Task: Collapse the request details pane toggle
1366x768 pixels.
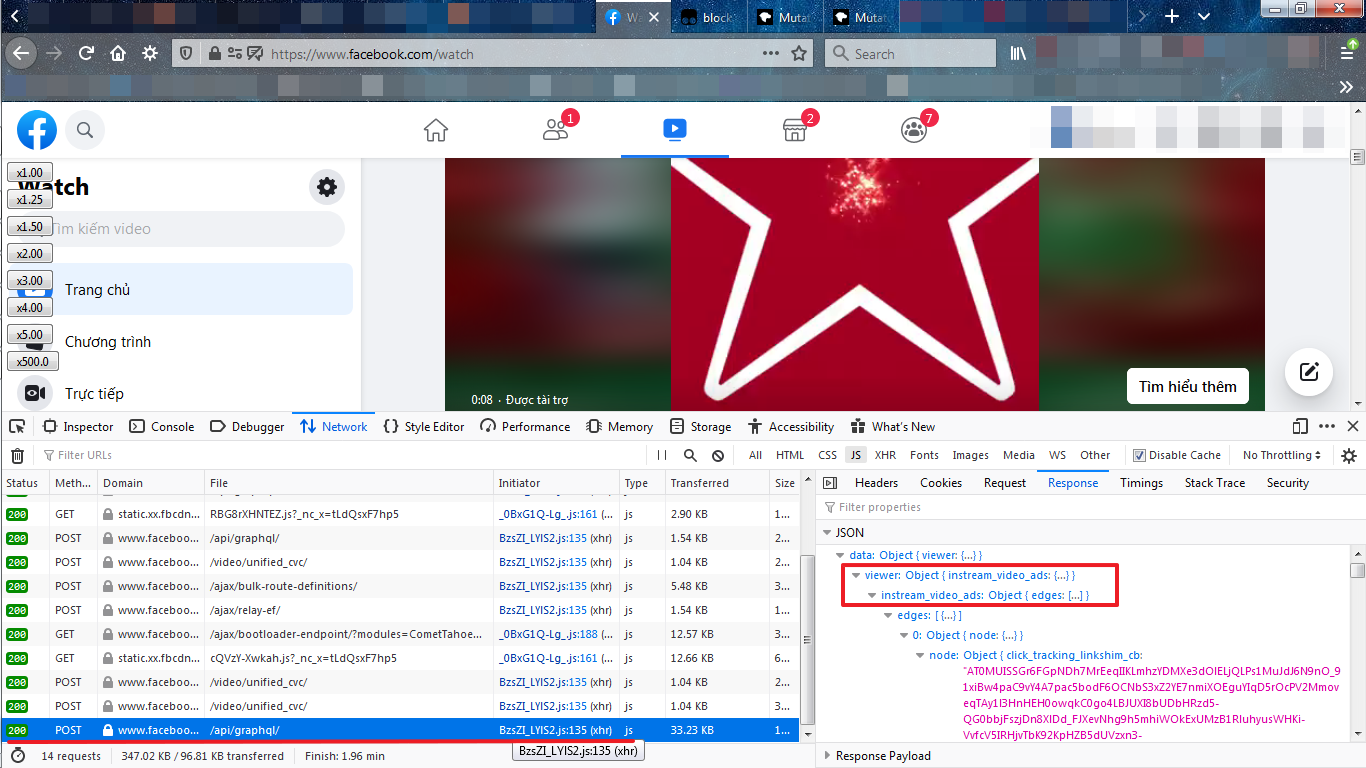Action: click(829, 483)
